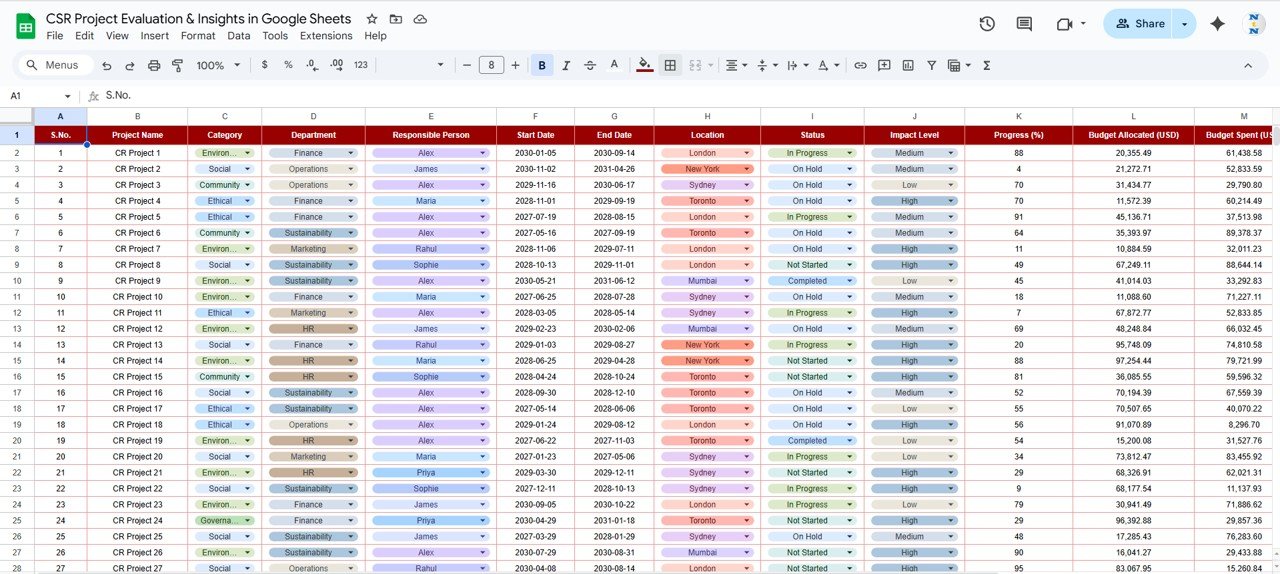
Task: Open version history clock icon
Action: 987,24
